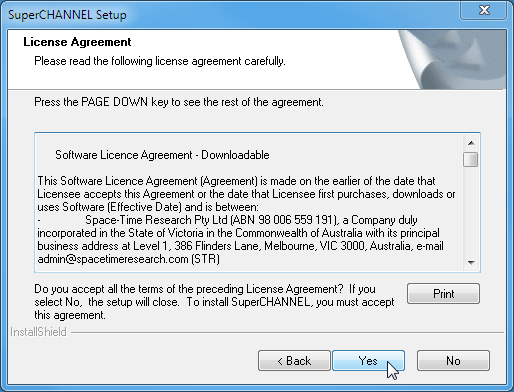
Task: Click the 'Software Licence Agreement - Downloadable' line
Action: [x=162, y=155]
